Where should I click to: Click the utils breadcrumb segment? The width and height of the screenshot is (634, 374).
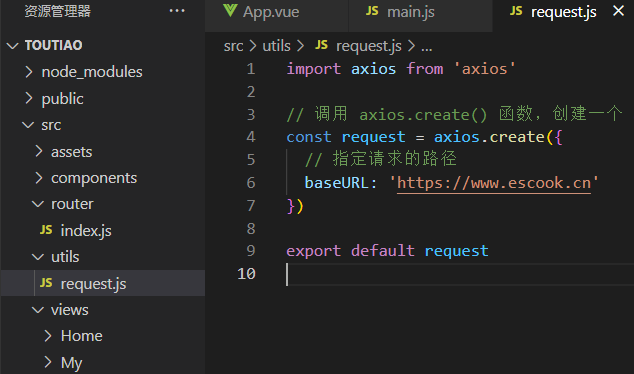pos(276,46)
